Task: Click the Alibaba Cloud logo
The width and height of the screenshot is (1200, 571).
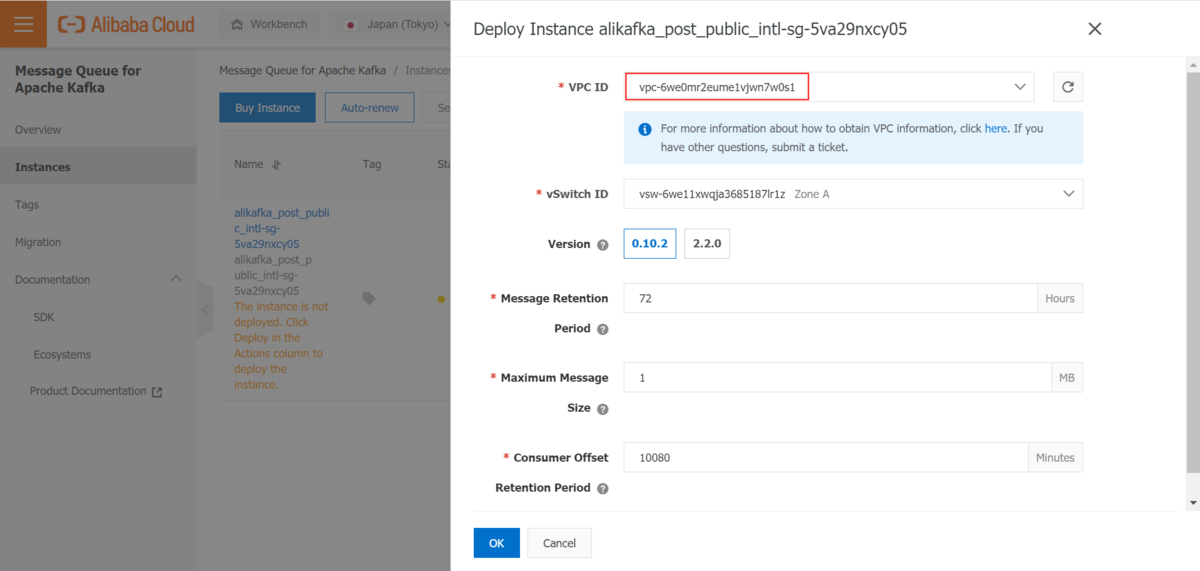Action: pos(126,24)
